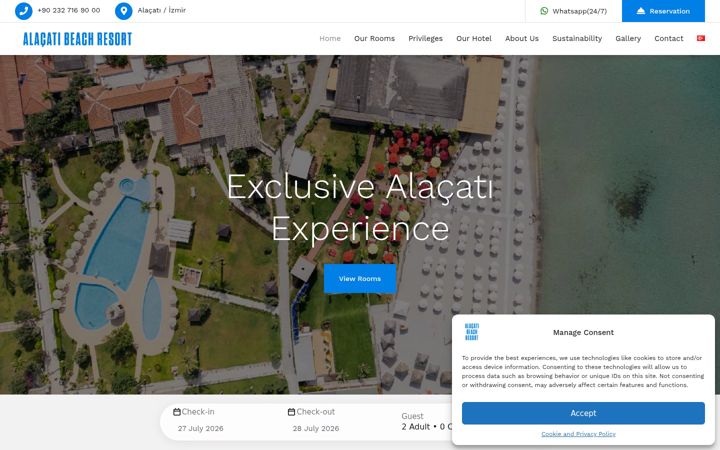Open the Contact page
This screenshot has height=450, width=720.
669,39
